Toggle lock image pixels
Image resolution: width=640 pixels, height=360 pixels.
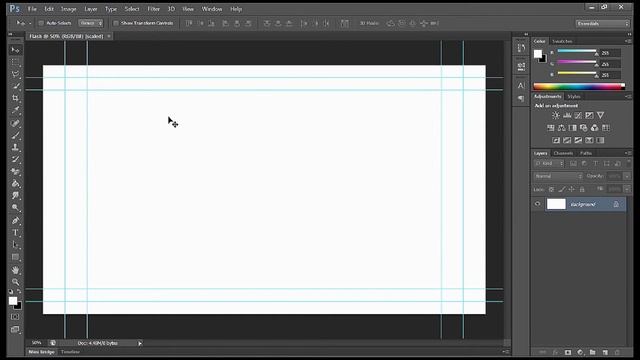tap(562, 189)
